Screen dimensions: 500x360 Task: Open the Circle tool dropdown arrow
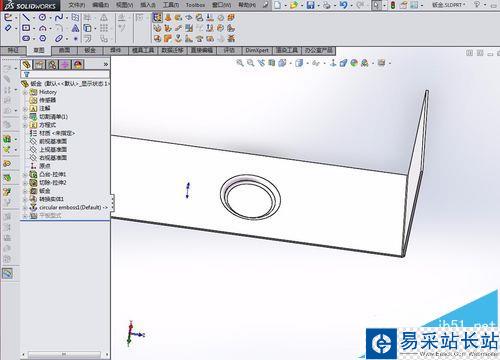point(50,18)
